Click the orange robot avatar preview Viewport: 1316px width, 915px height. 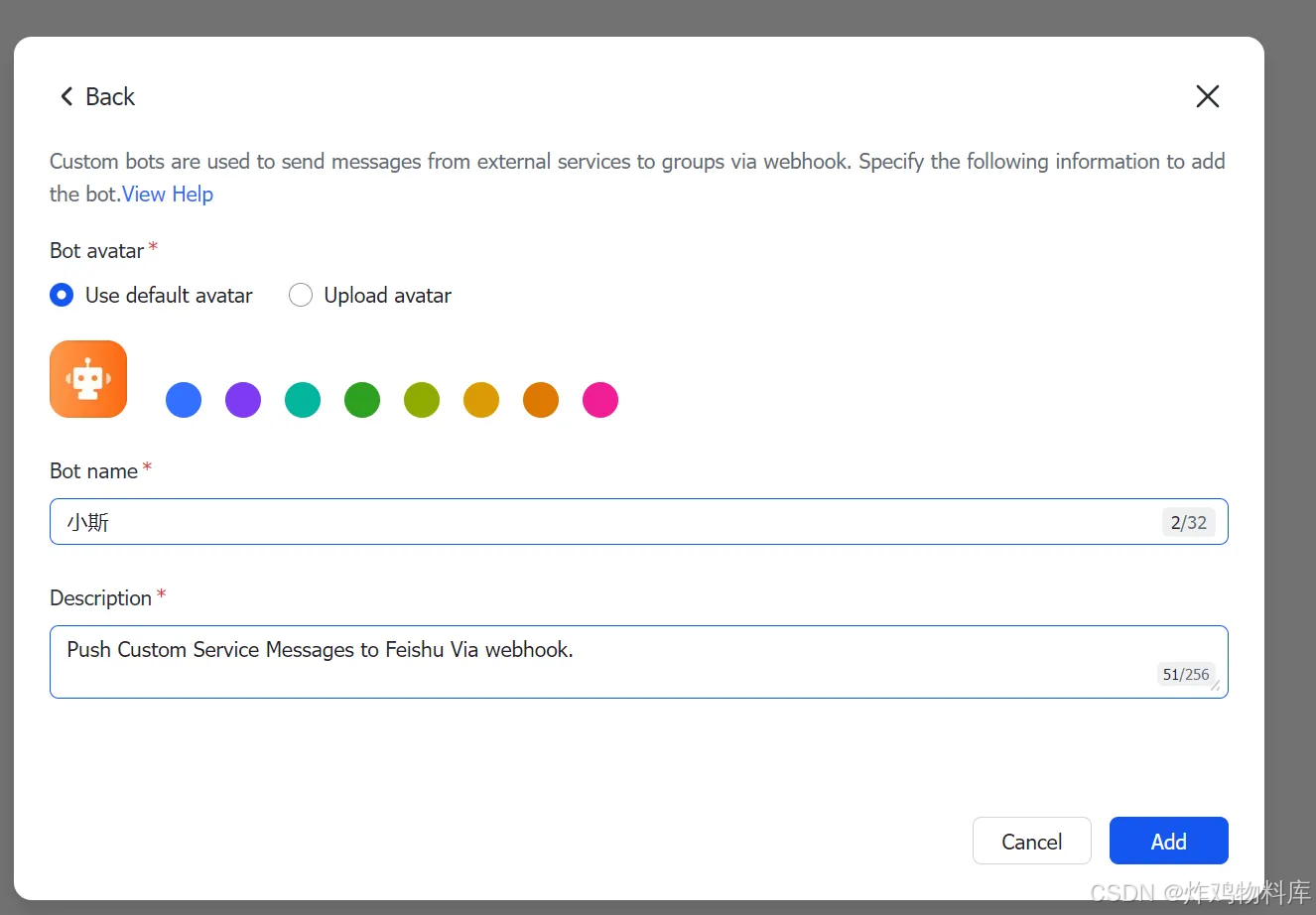[x=88, y=379]
